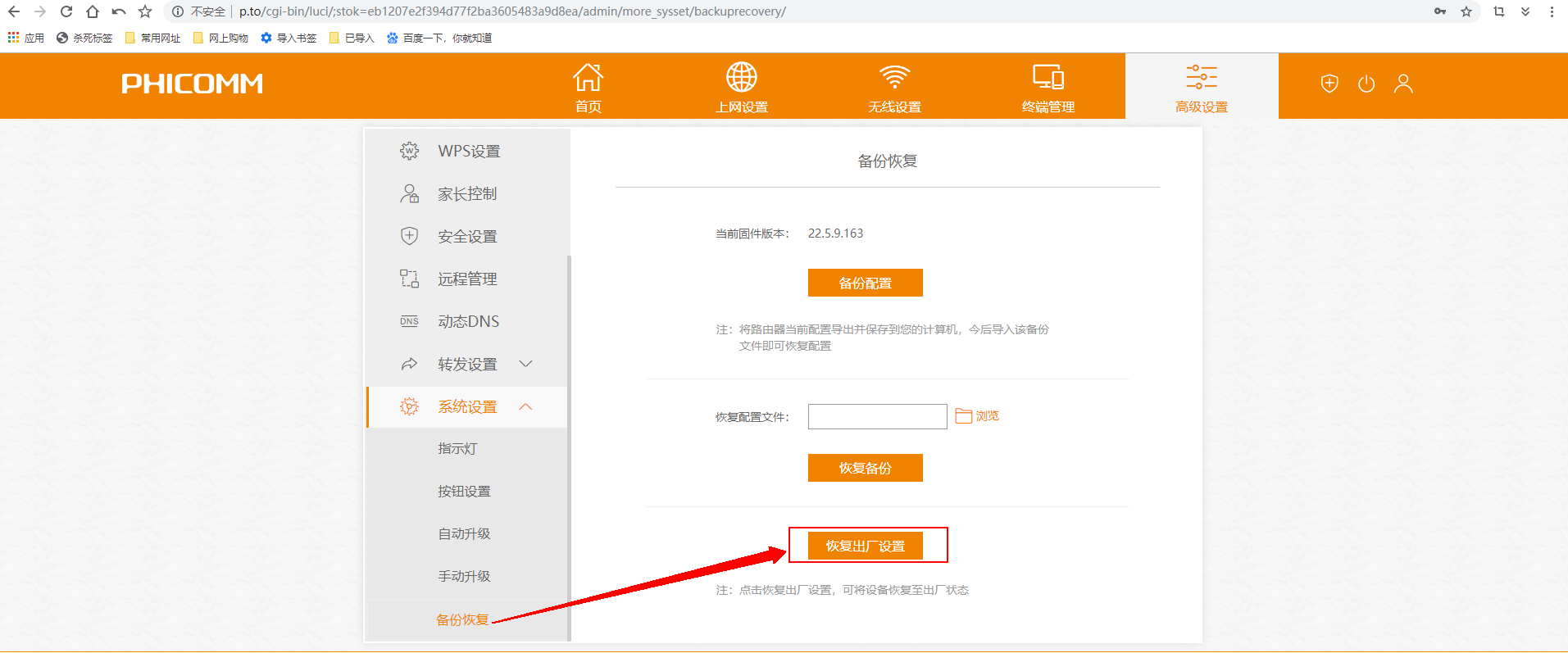Click the PHICOMM logo

(x=192, y=84)
